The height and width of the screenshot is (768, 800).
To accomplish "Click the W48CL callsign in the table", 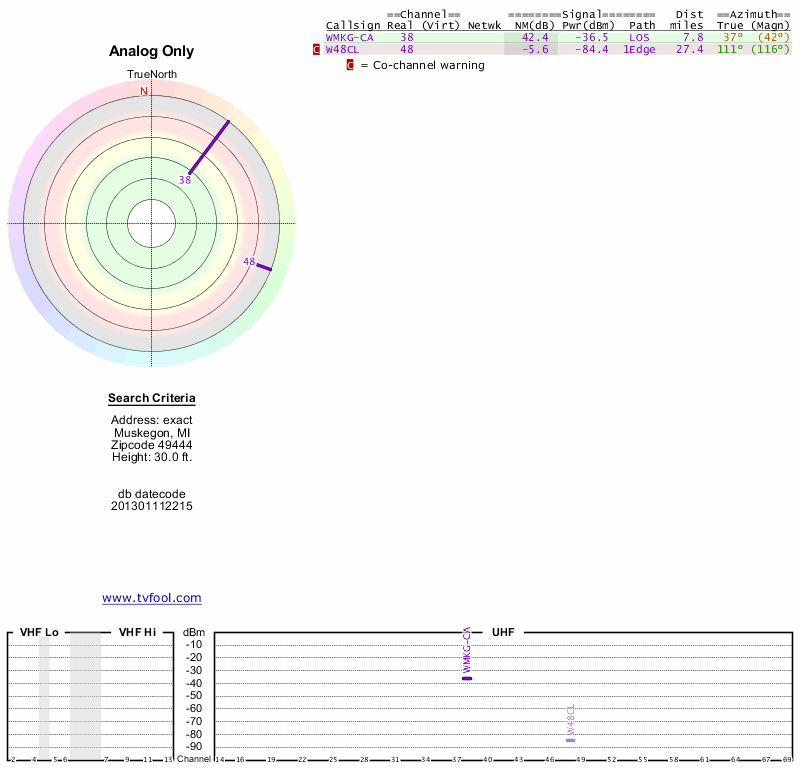I will tap(342, 49).
